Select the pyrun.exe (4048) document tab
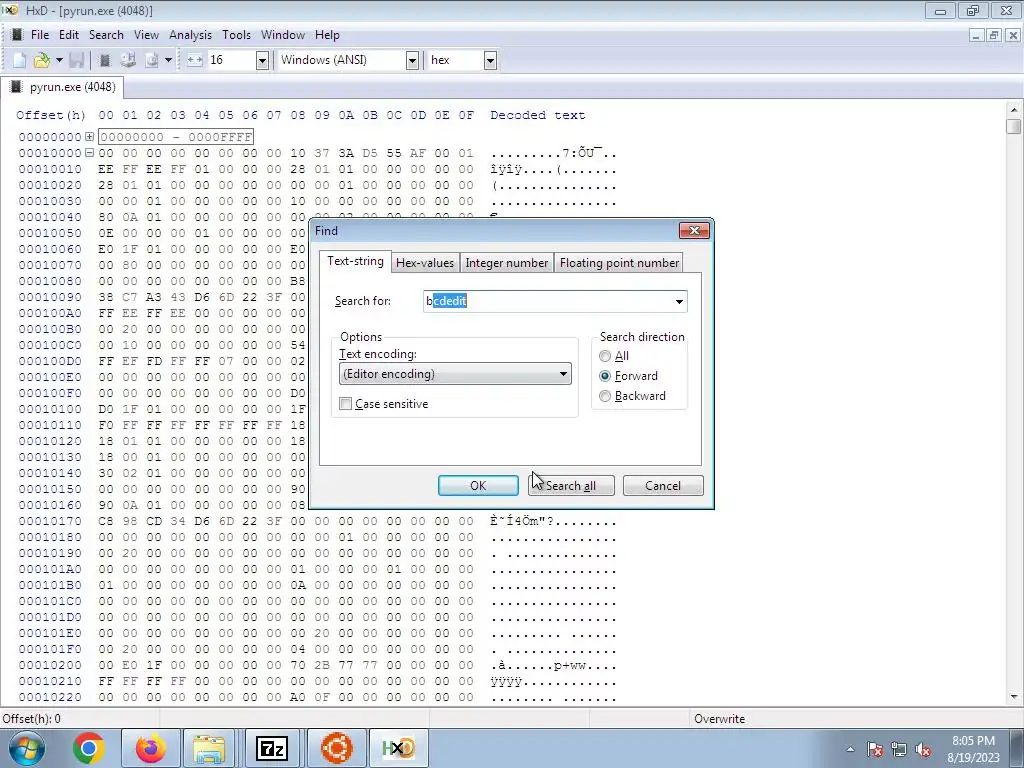 pos(64,87)
